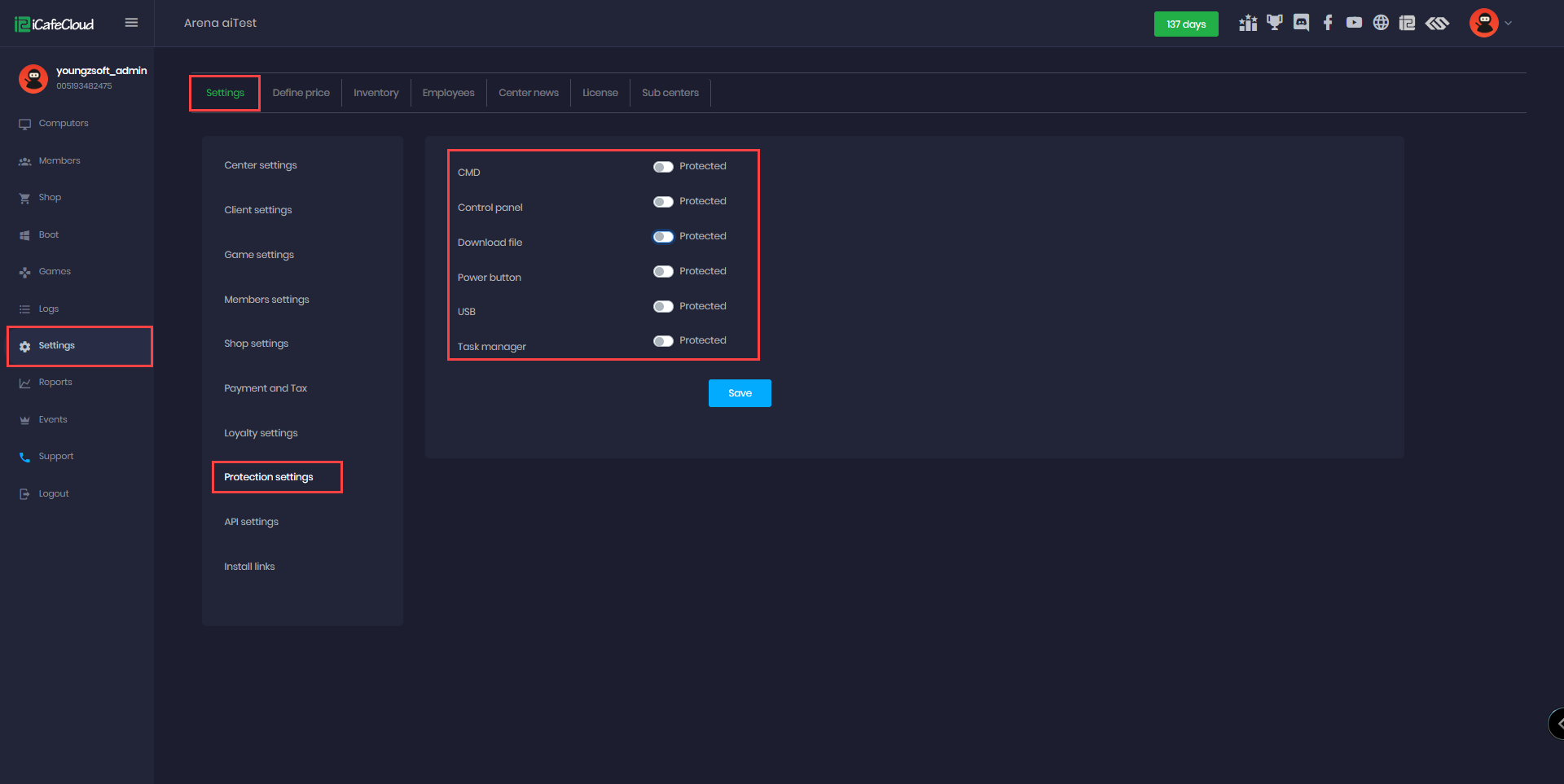Click the iCafeCloud logo
This screenshot has width=1564, height=784.
55,24
